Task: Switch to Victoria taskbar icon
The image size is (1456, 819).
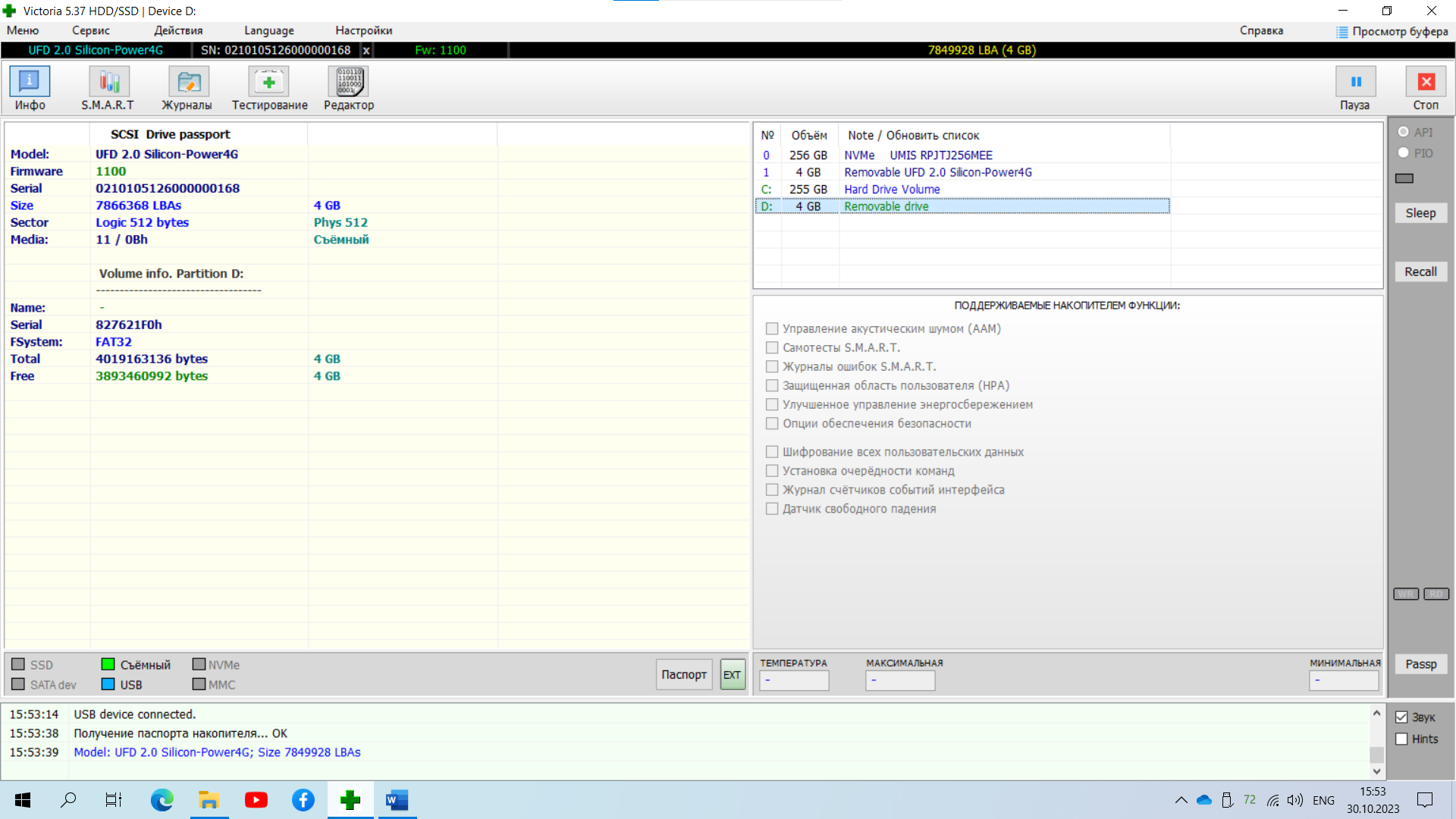Action: click(x=350, y=800)
